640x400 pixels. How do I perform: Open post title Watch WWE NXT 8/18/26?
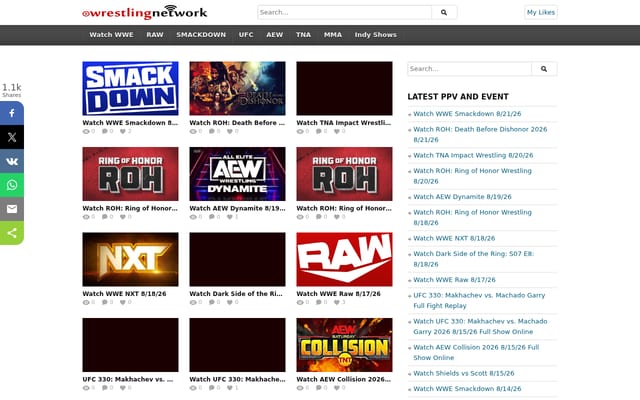point(124,293)
